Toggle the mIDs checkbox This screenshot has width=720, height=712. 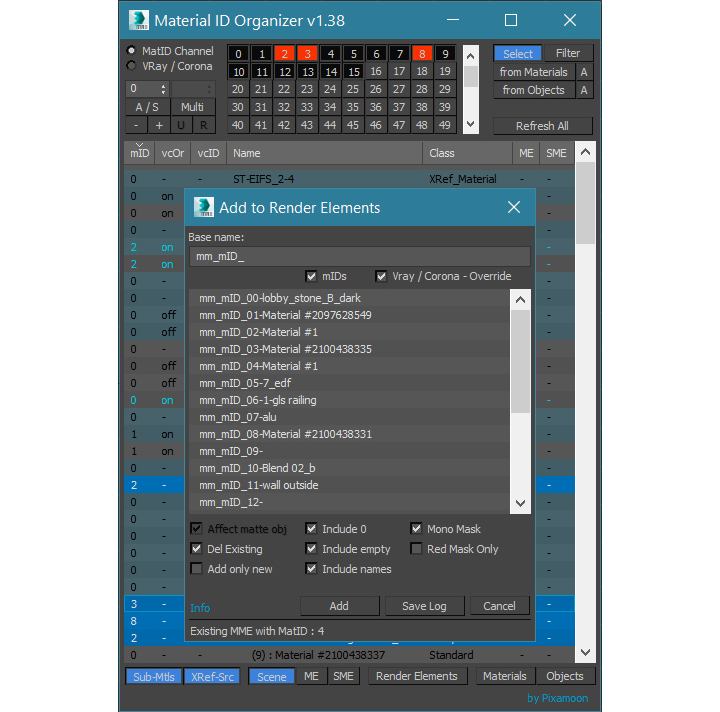coord(311,276)
